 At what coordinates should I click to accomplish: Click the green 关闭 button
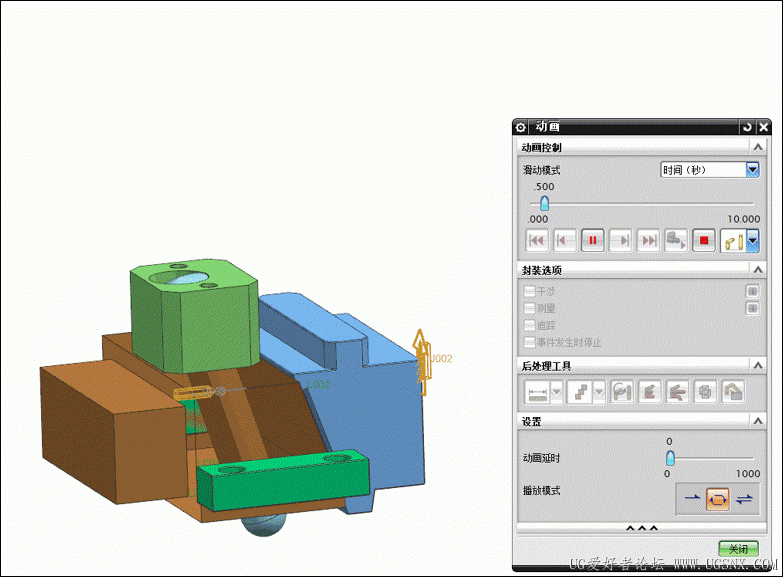pyautogui.click(x=738, y=549)
